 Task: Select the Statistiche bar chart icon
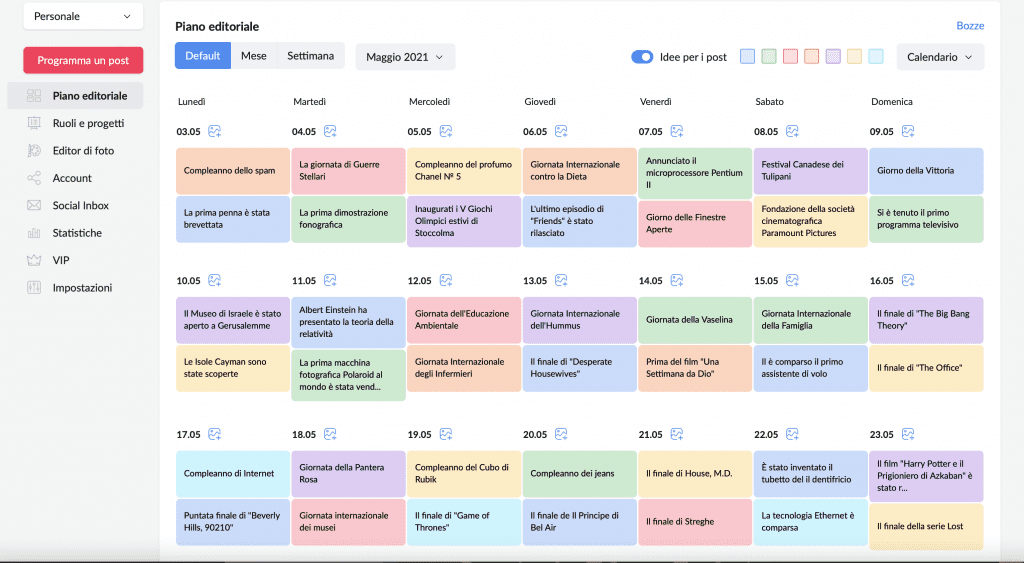34,233
